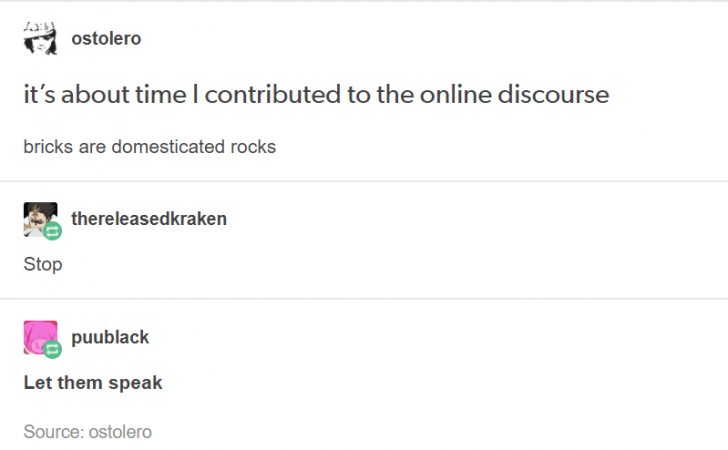Click green reblog badge on puublack's avatar
Image resolution: width=728 pixels, height=450 pixels.
point(53,350)
